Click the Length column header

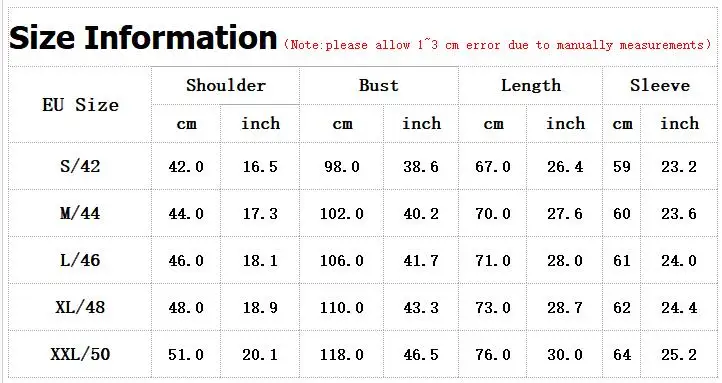coord(530,86)
